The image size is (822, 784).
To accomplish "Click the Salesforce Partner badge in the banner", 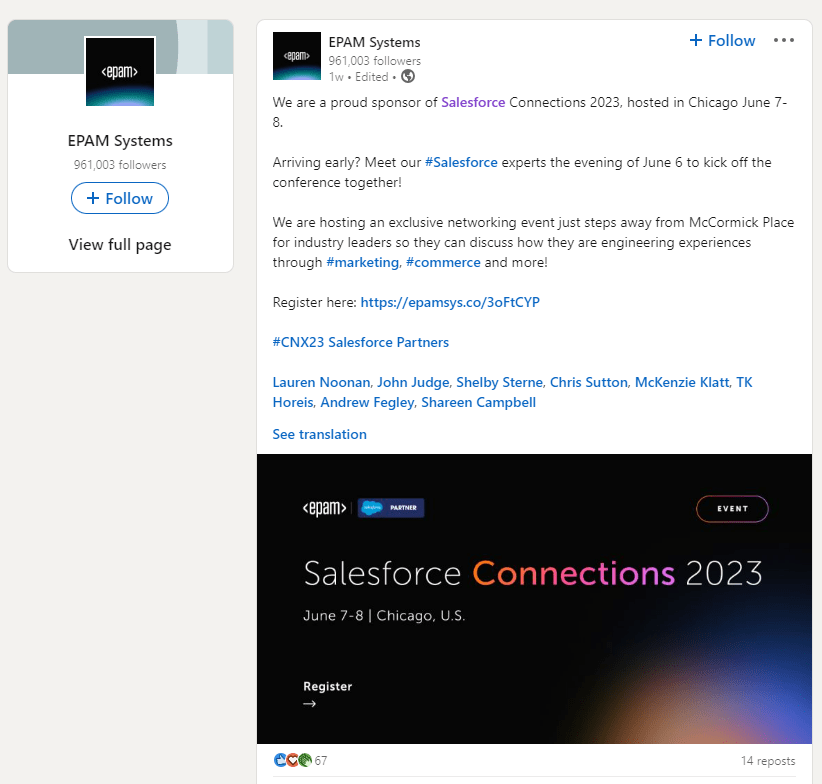I will coord(391,508).
